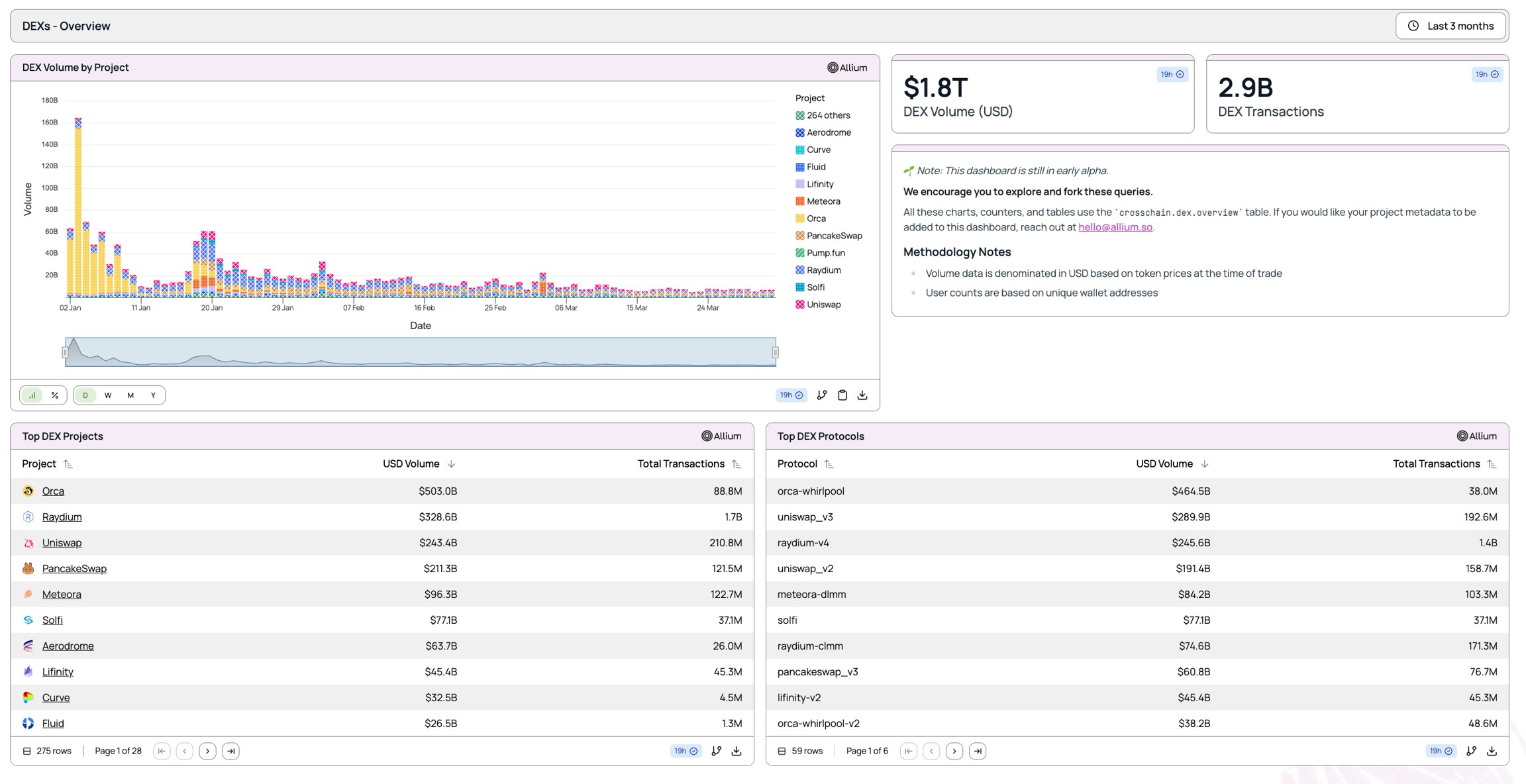Image resolution: width=1526 pixels, height=784 pixels.
Task: Open the Uniswap project link
Action: tap(62, 543)
